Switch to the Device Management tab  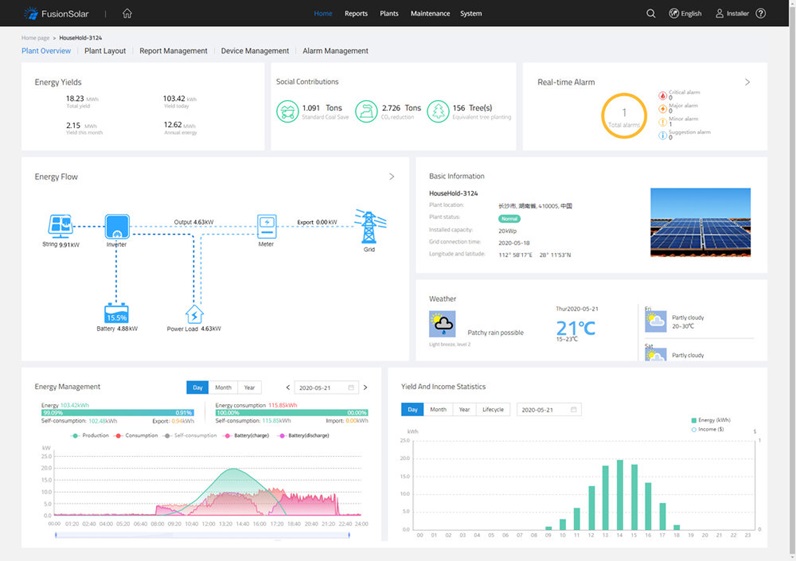pyautogui.click(x=255, y=51)
